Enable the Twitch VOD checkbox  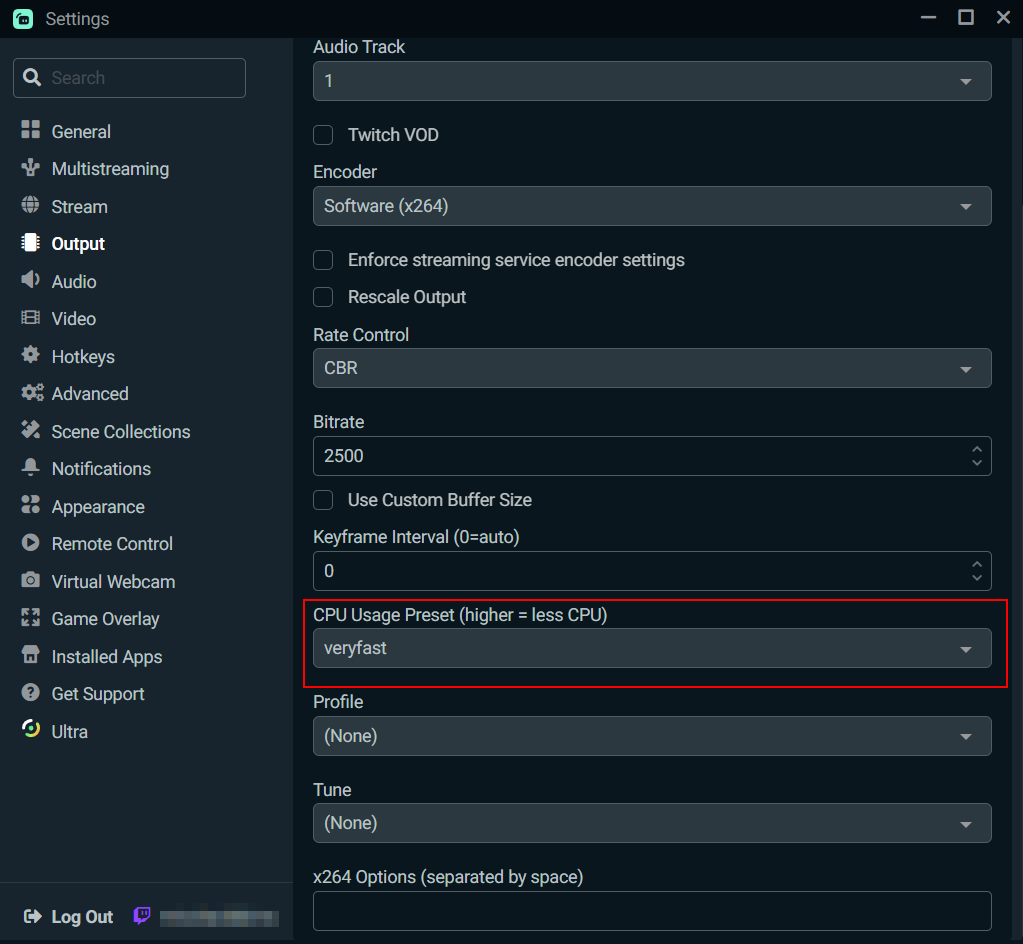pos(323,134)
